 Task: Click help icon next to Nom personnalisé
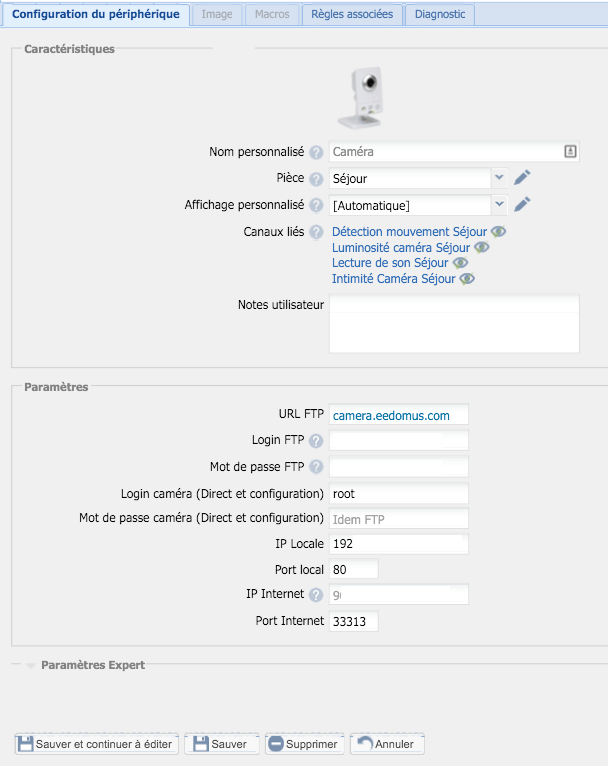pyautogui.click(x=316, y=152)
